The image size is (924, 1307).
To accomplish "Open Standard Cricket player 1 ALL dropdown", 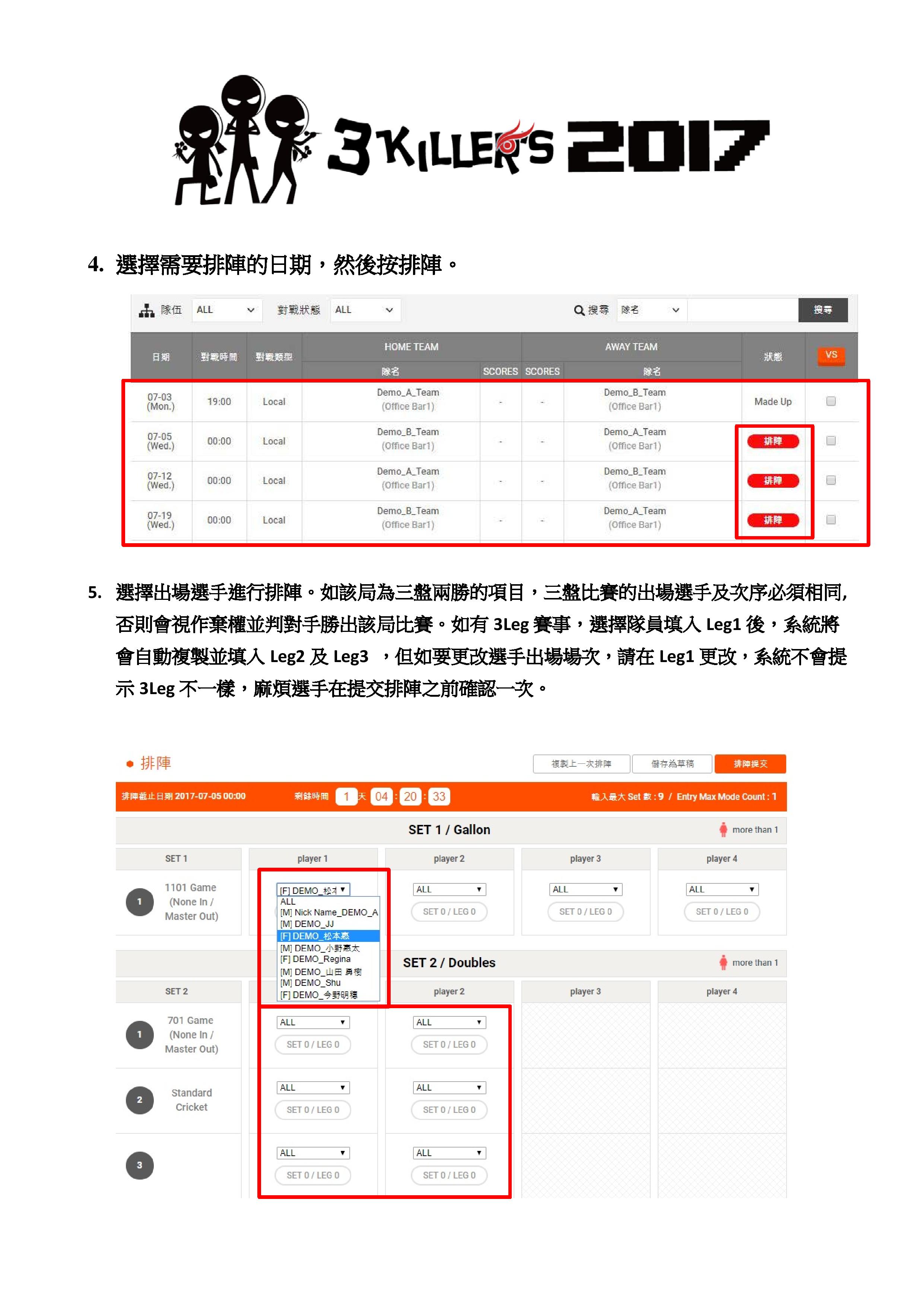I will click(313, 1088).
